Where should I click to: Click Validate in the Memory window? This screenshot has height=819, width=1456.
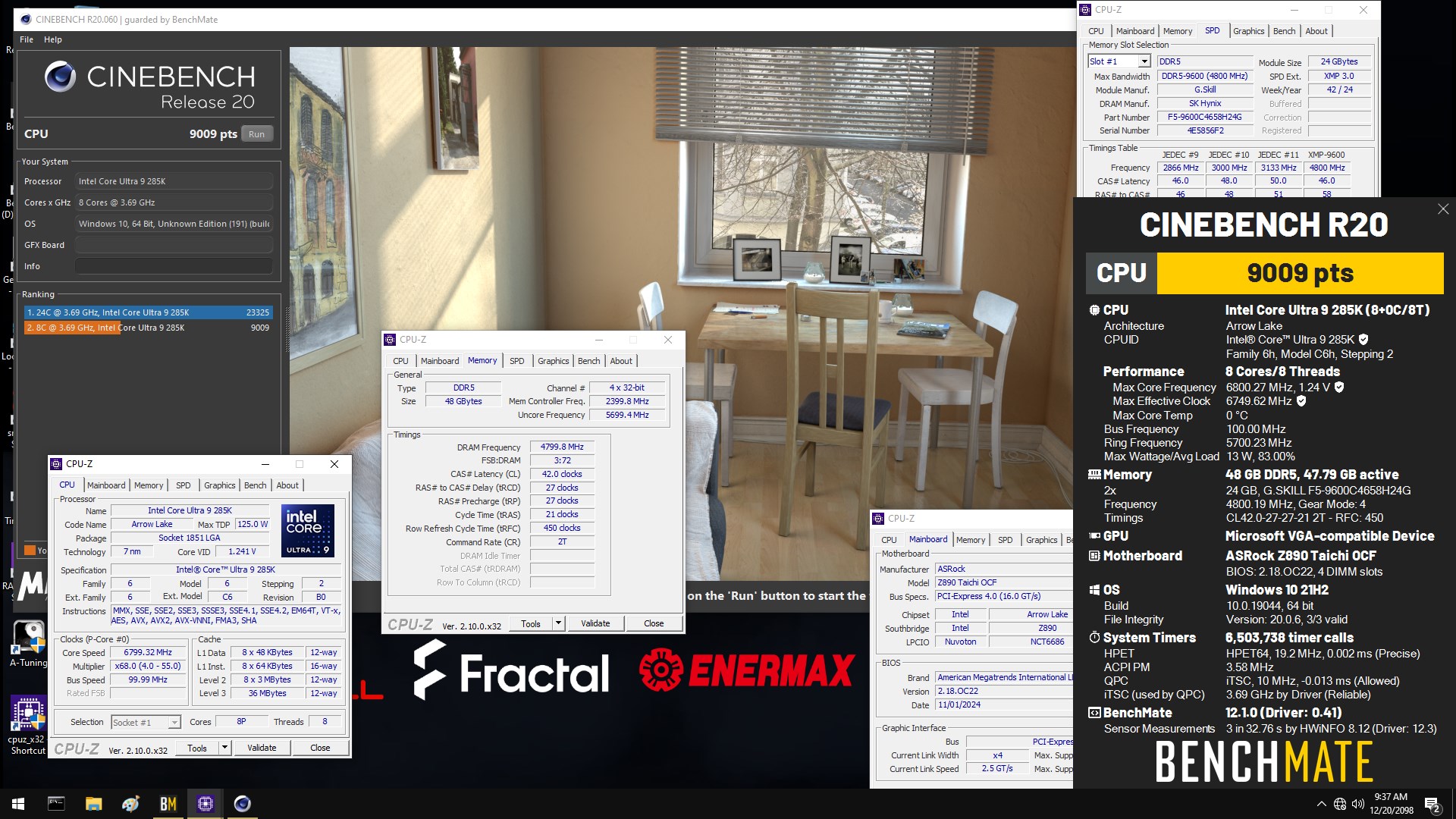[x=595, y=623]
